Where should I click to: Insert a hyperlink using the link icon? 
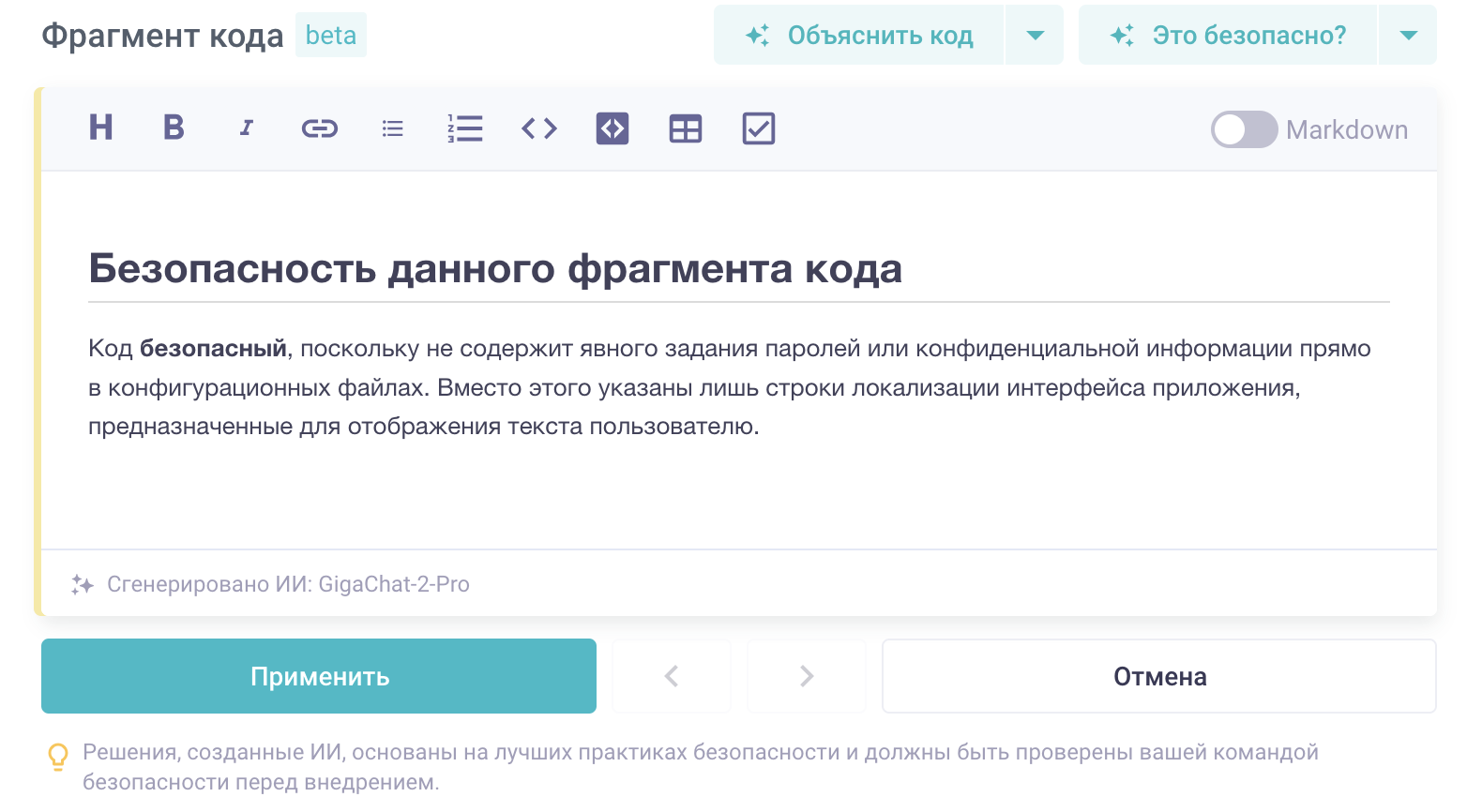tap(319, 128)
